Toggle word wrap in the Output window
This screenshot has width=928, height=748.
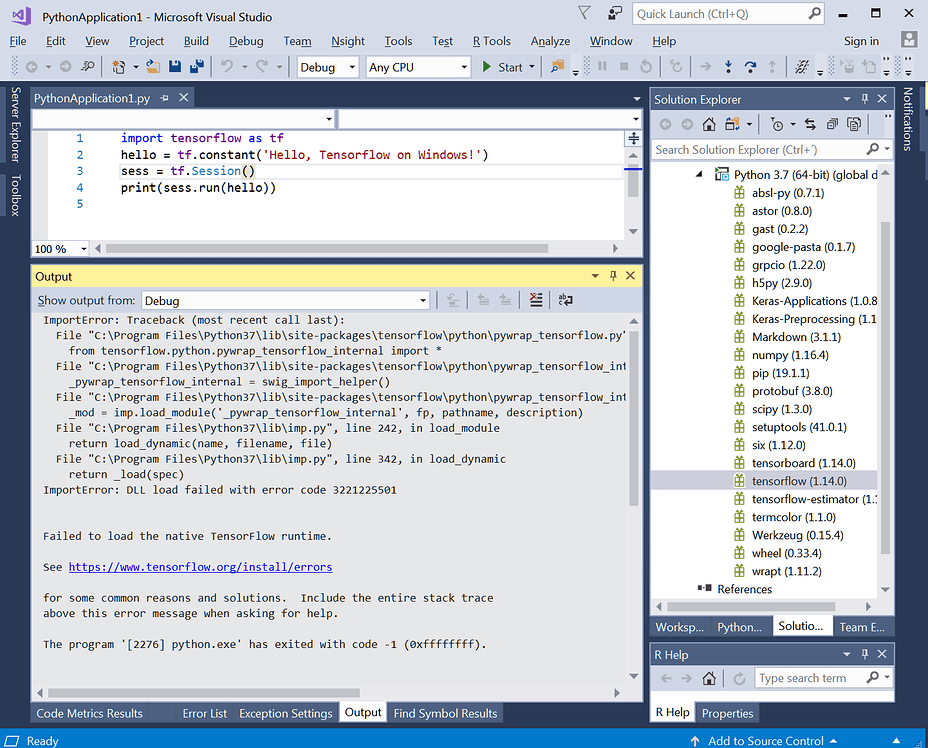(x=565, y=300)
